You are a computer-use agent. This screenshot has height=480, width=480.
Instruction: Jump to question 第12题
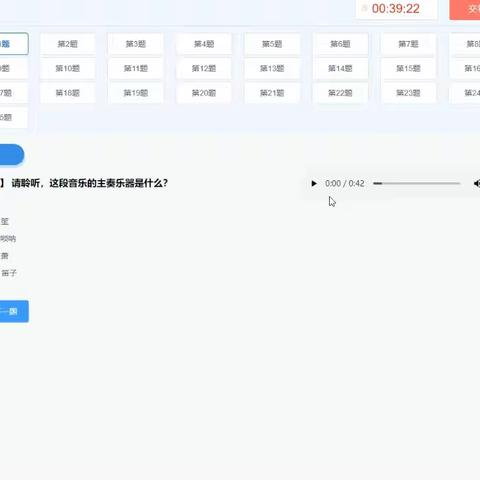pos(204,68)
